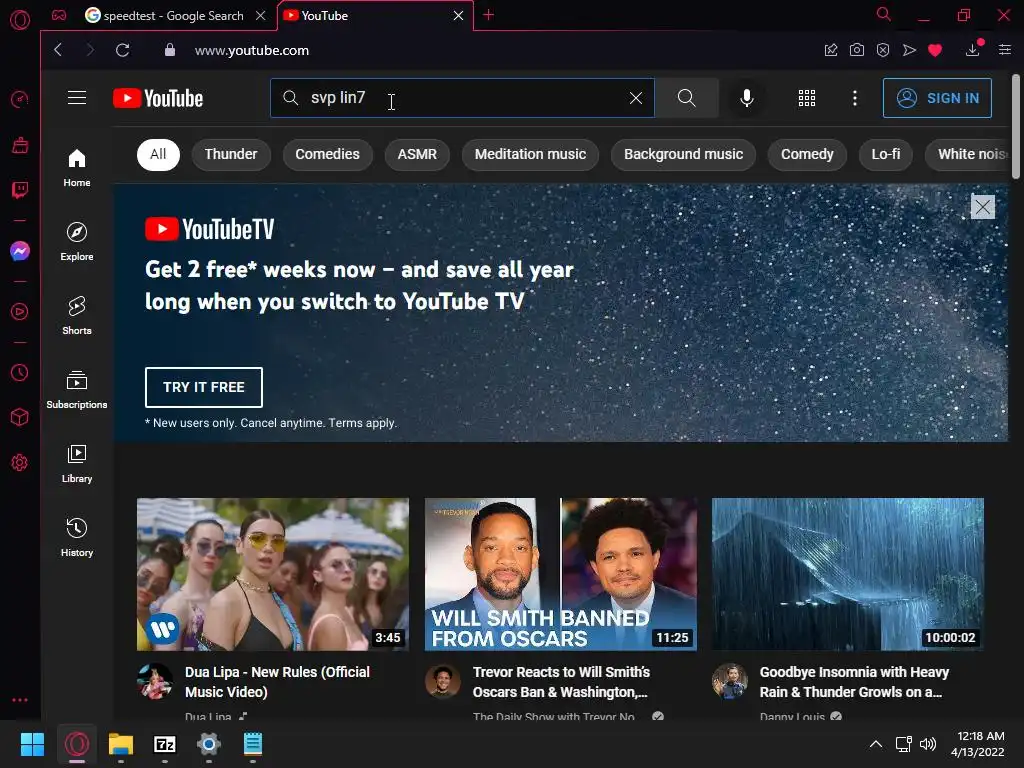This screenshot has width=1024, height=768.
Task: Add page to bookmarks heart
Action: 935,50
